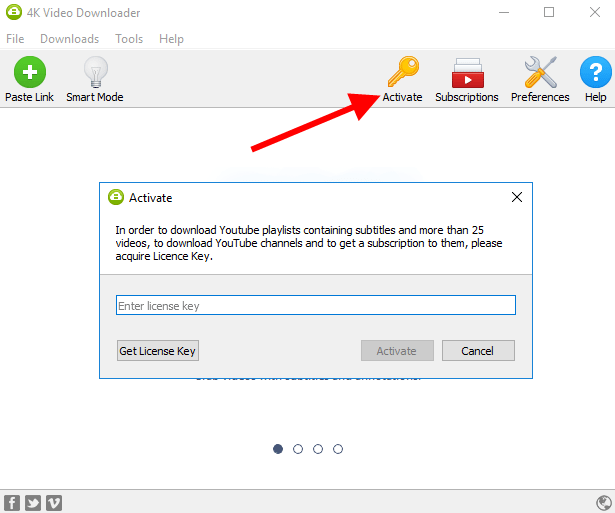Screen dimensions: 615x513
Task: Maximize the 4K Video Downloader window
Action: click(x=549, y=12)
